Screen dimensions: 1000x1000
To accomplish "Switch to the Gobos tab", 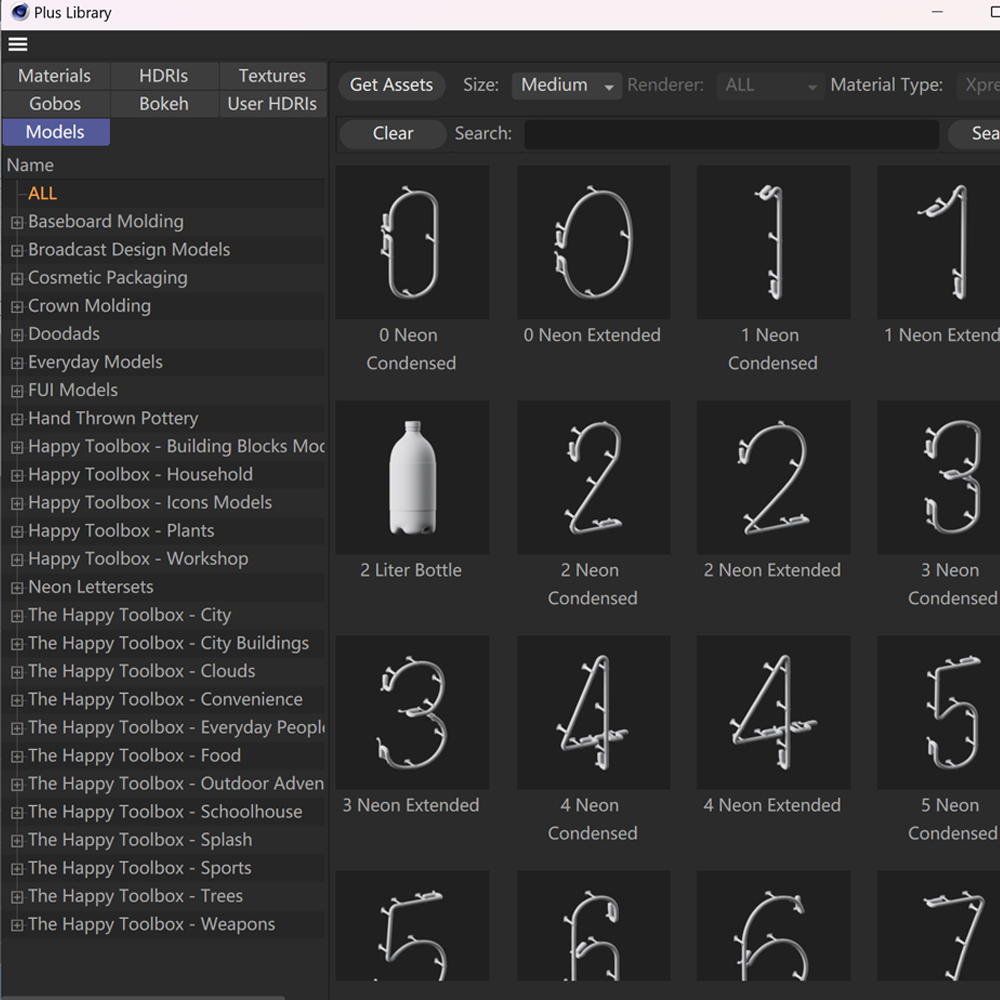I will pyautogui.click(x=55, y=104).
